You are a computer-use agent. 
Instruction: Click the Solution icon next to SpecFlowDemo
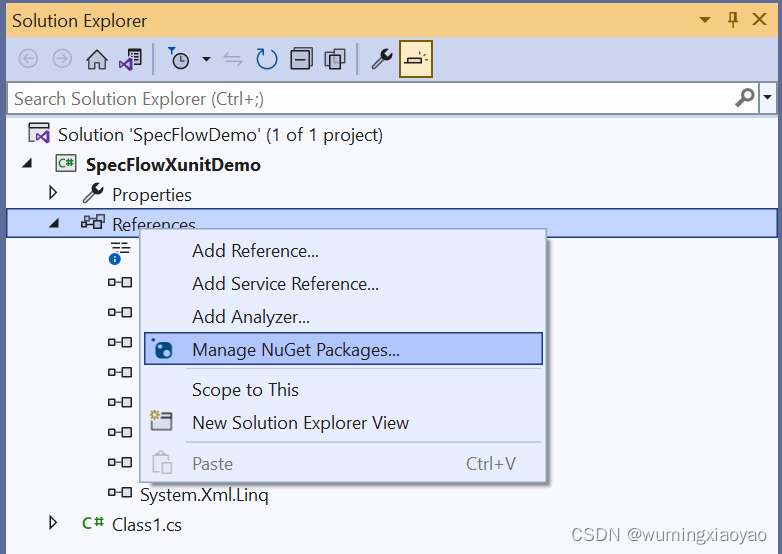[x=39, y=133]
